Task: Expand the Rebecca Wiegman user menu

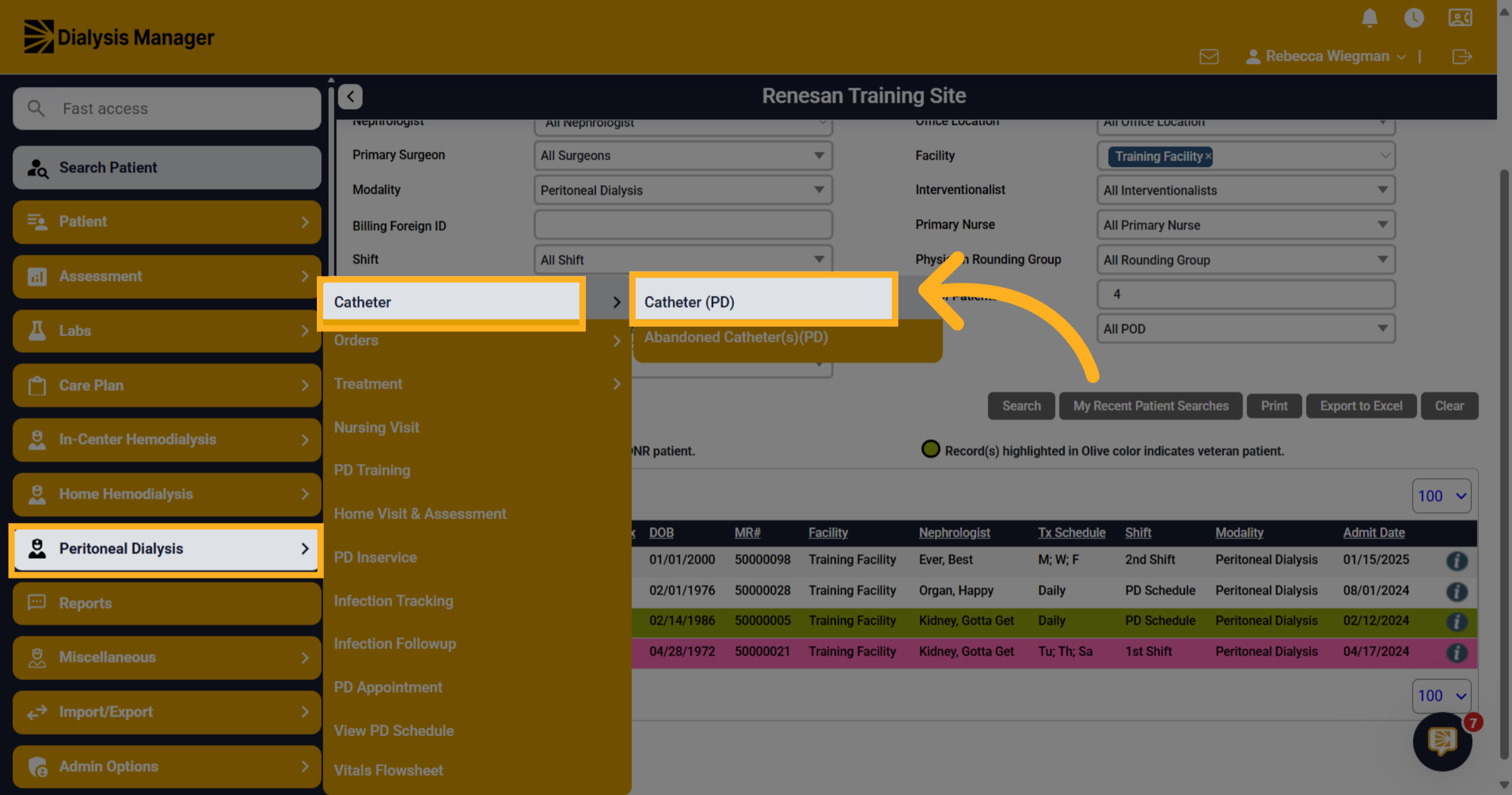Action: 1326,57
